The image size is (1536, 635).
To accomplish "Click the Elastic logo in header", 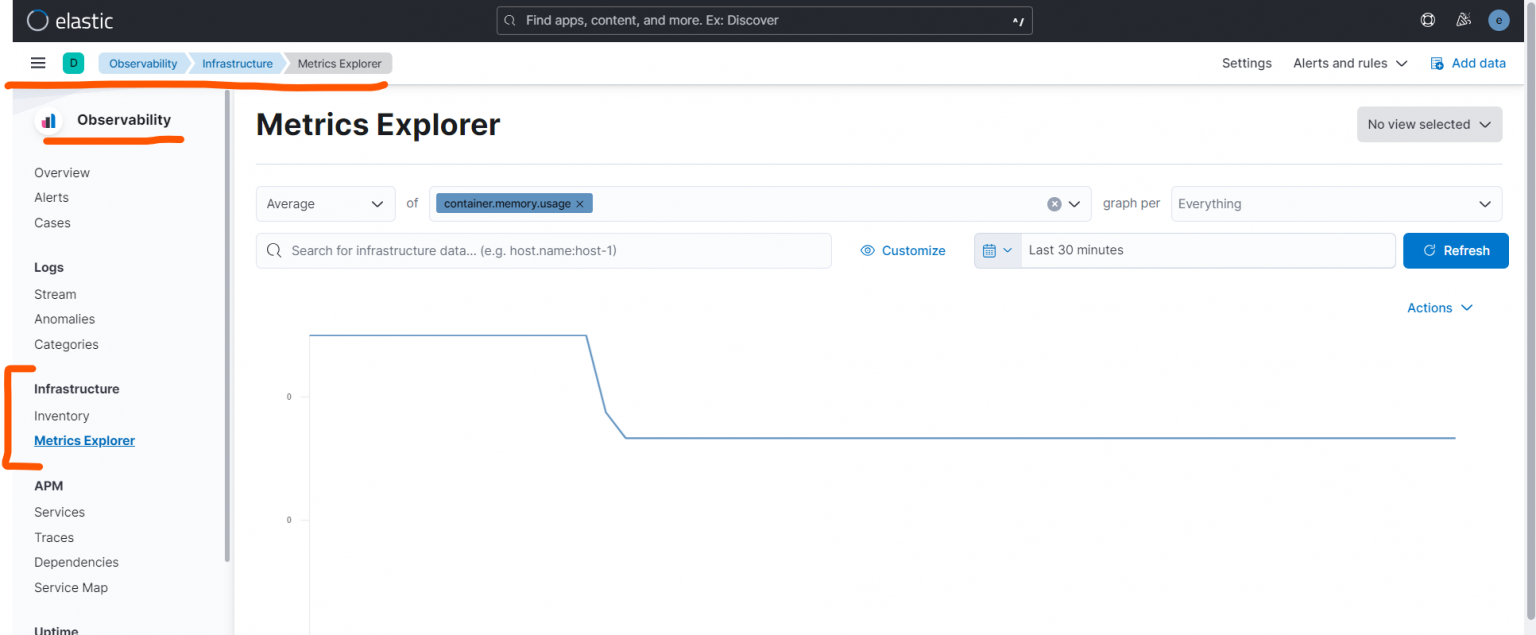I will (x=70, y=20).
